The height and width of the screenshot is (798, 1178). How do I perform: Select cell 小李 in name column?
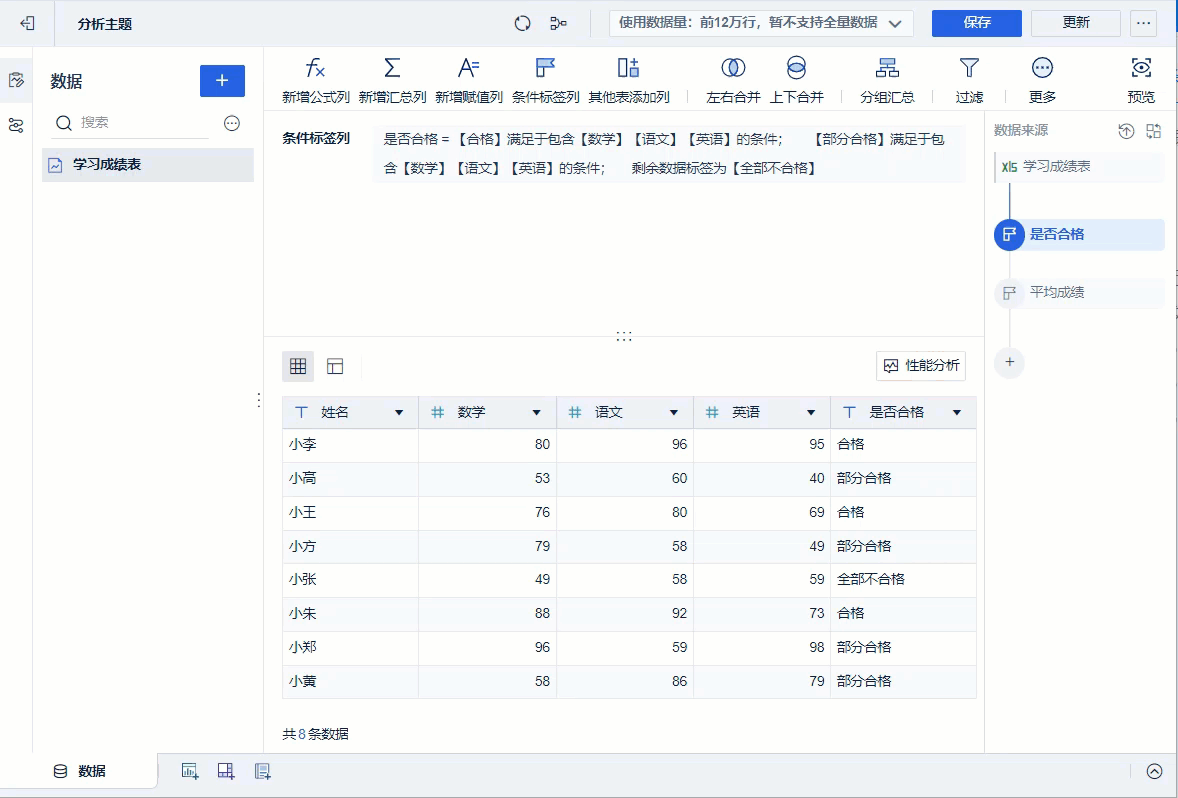(x=350, y=445)
